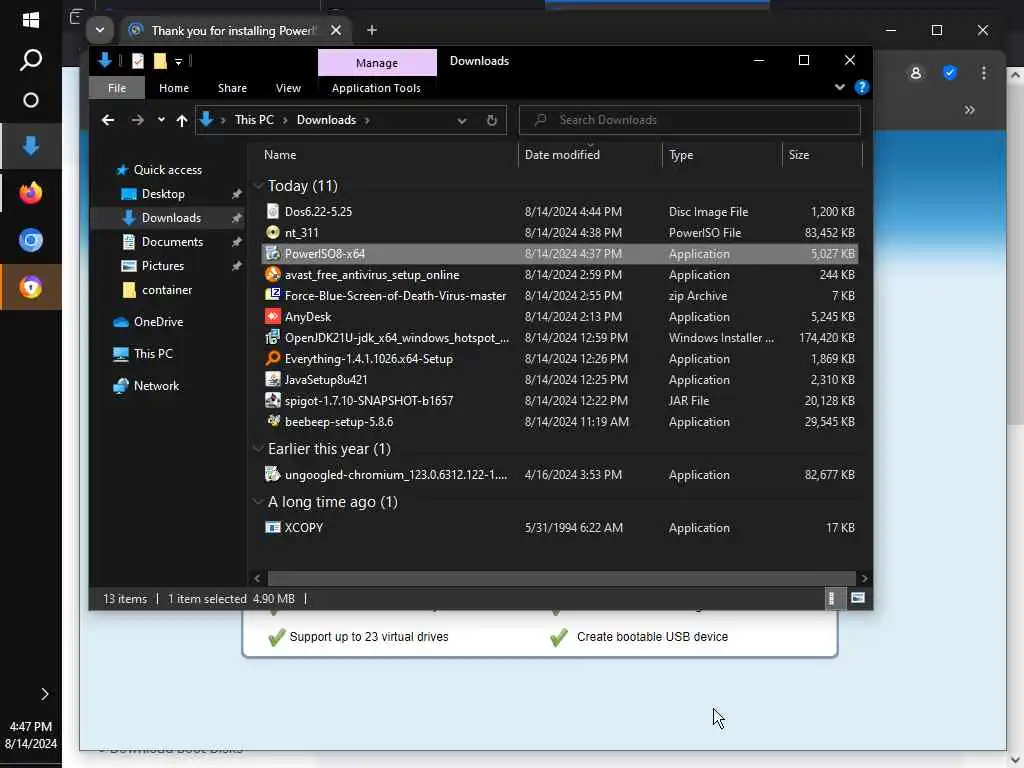1024x768 pixels.
Task: Click the ungoogled-chromium installer icon
Action: (273, 474)
